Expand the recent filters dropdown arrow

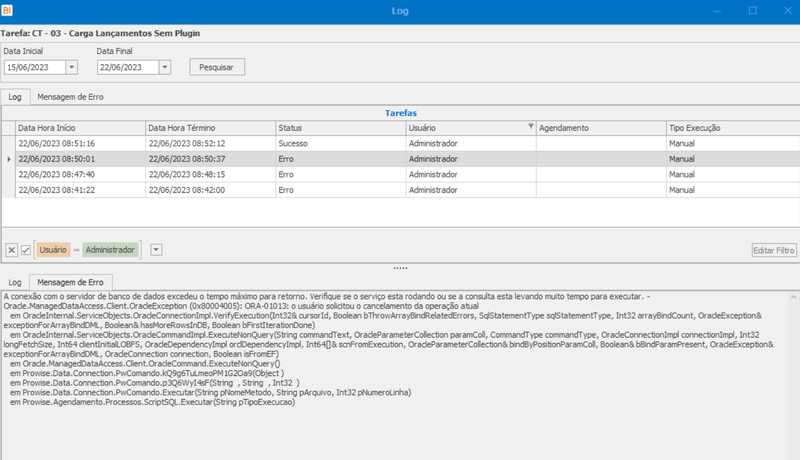click(156, 250)
